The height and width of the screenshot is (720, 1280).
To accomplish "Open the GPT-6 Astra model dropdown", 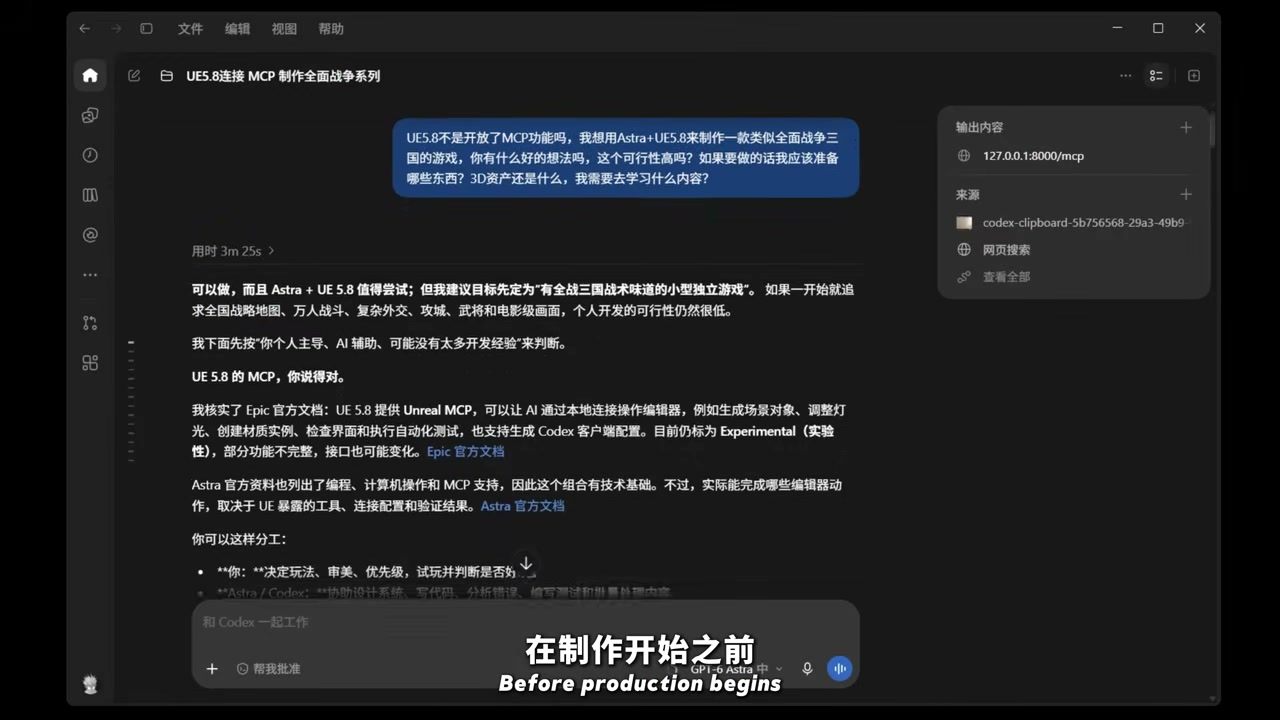I will click(x=737, y=669).
